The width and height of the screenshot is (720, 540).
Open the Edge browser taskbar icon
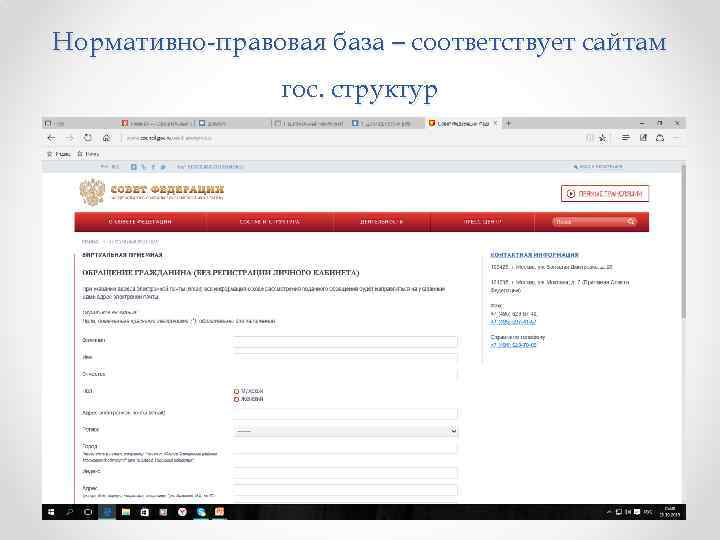coord(107,512)
